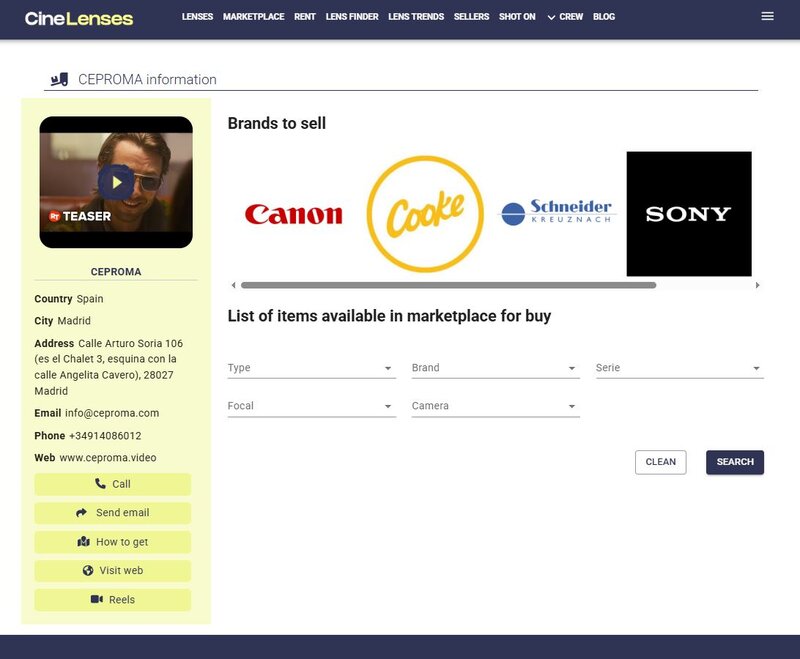This screenshot has height=659, width=800.
Task: Open the Marketplace menu item
Action: 253,17
